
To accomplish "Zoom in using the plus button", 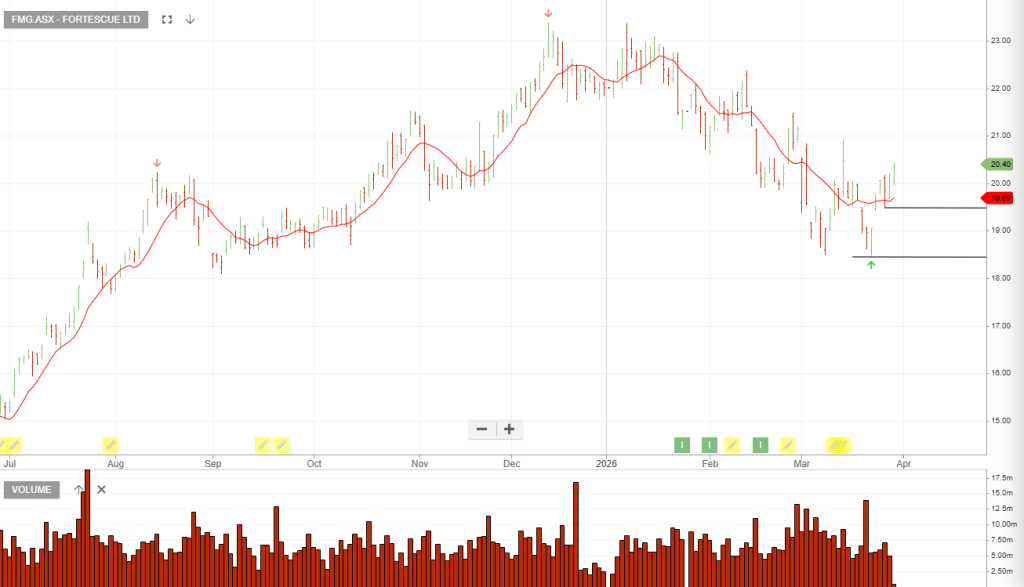I will pos(509,429).
